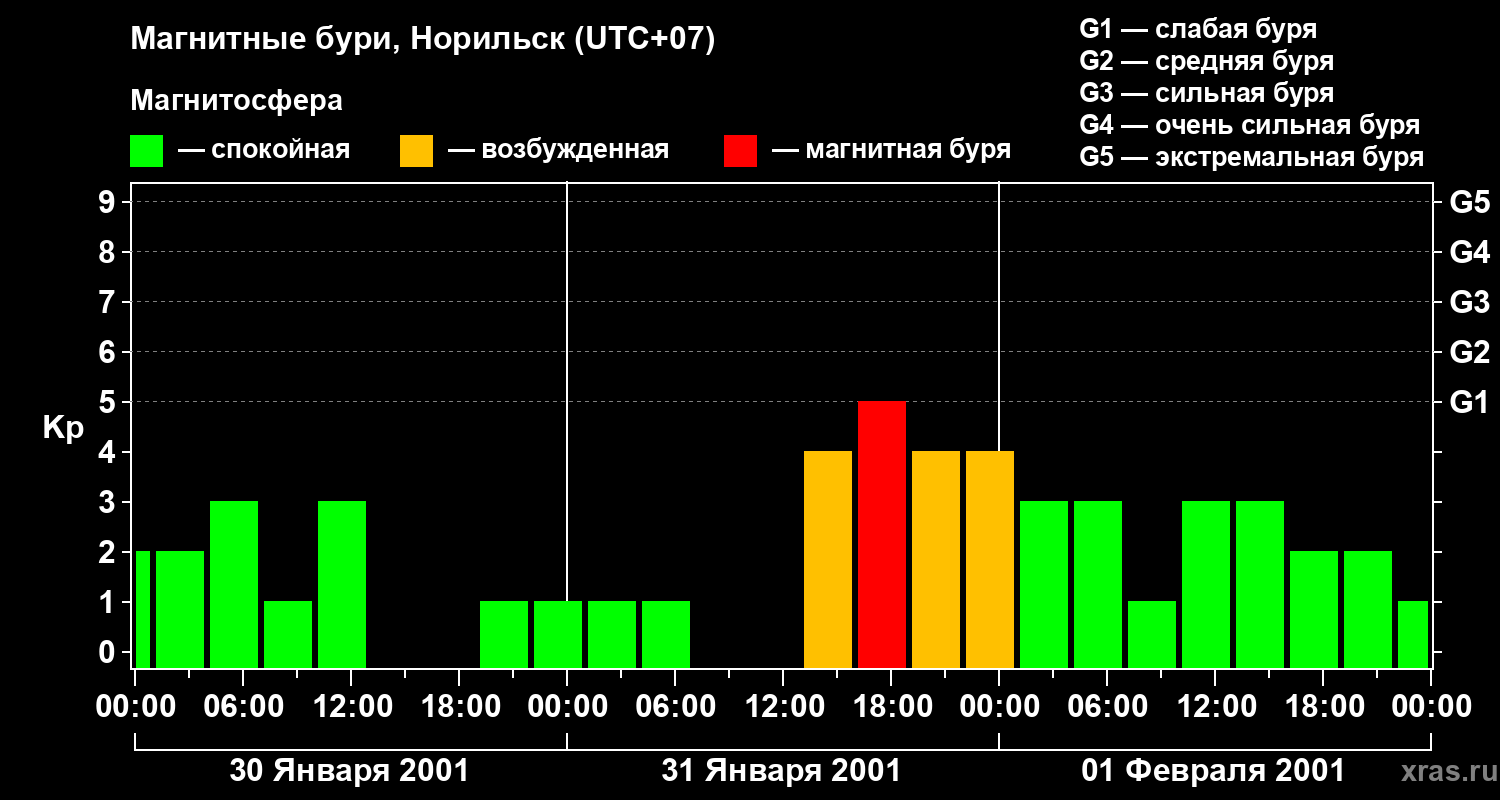Click the 'G3' label on right axis
1500x800 pixels.
click(1469, 302)
